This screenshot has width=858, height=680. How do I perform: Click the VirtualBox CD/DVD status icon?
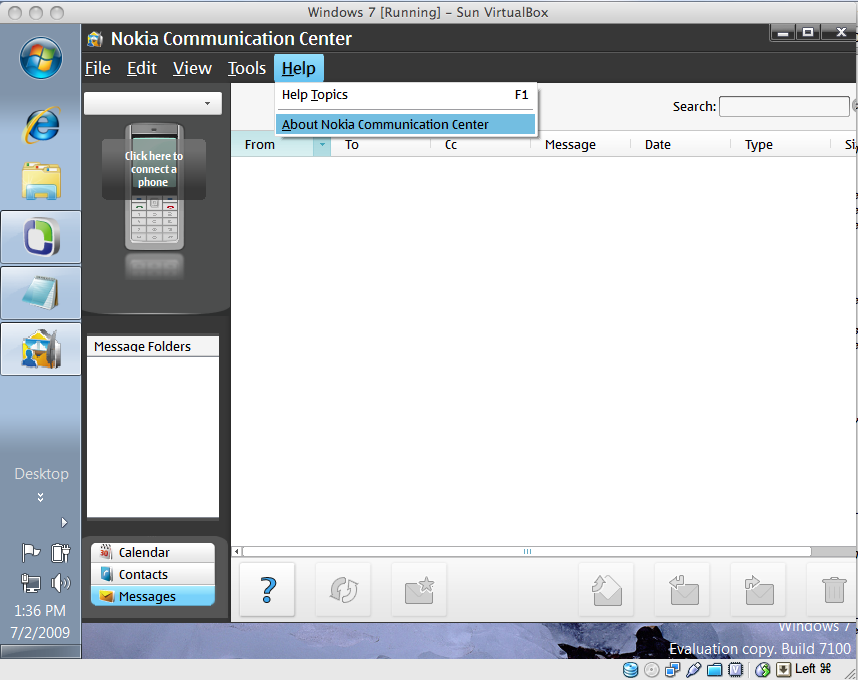click(651, 670)
